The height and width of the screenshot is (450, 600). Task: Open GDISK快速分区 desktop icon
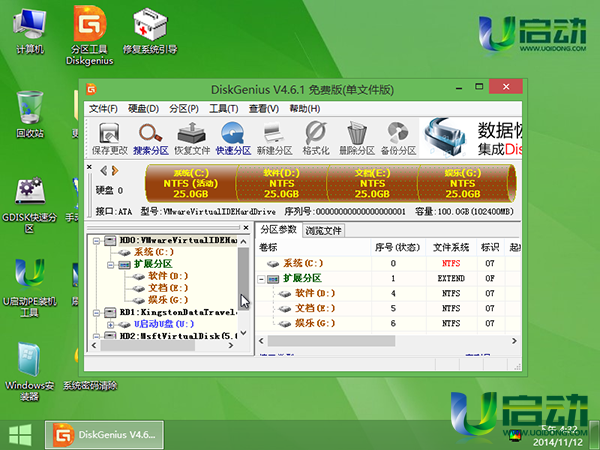(30, 205)
